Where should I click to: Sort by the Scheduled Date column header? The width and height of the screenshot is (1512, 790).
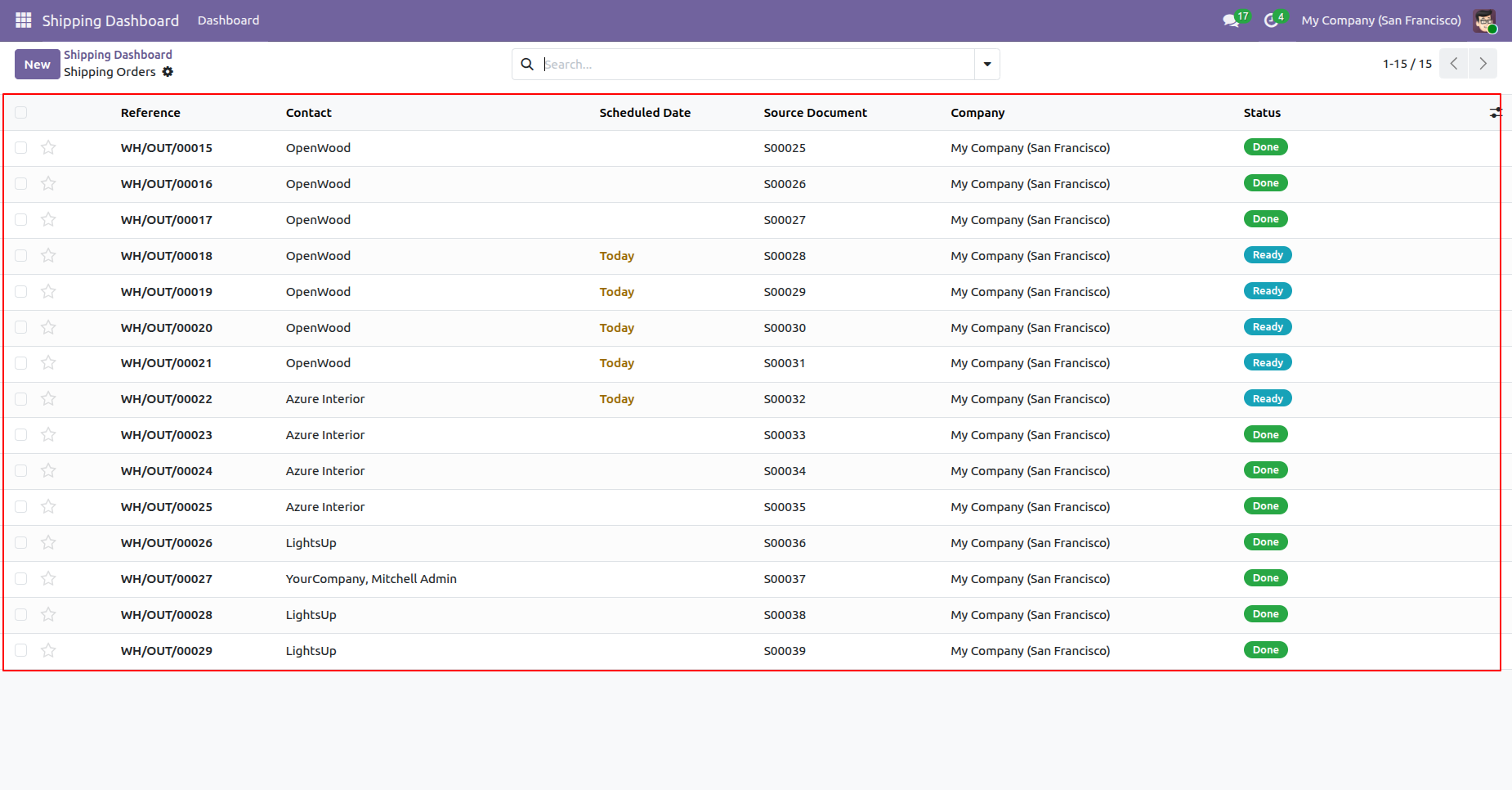coord(645,113)
